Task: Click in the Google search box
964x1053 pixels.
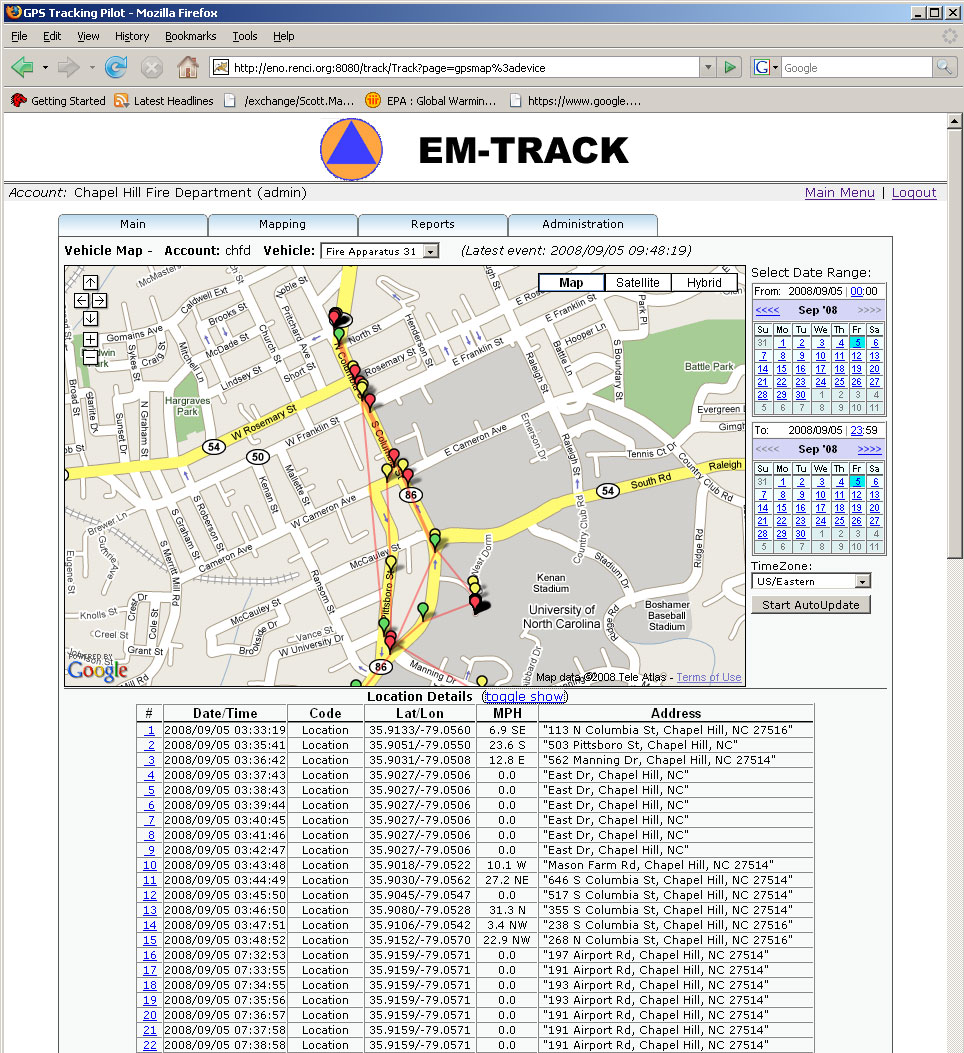Action: [855, 68]
